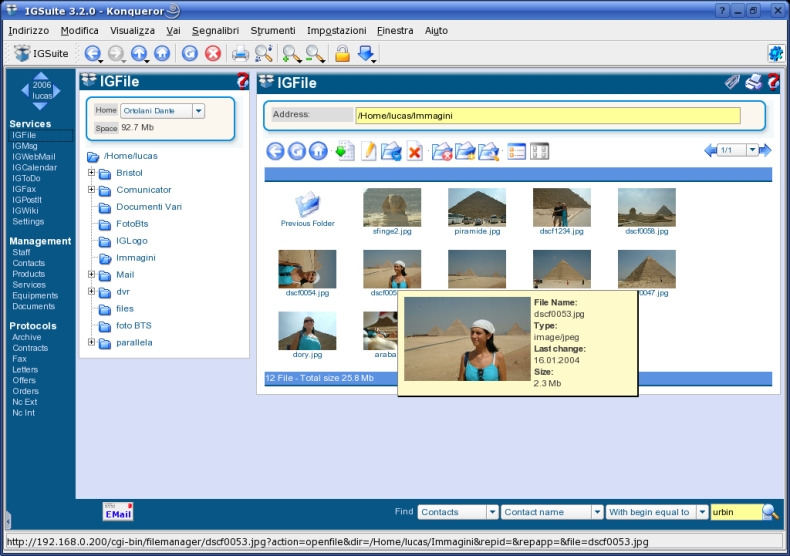Open the Strumenti menu
The width and height of the screenshot is (790, 556).
point(273,31)
